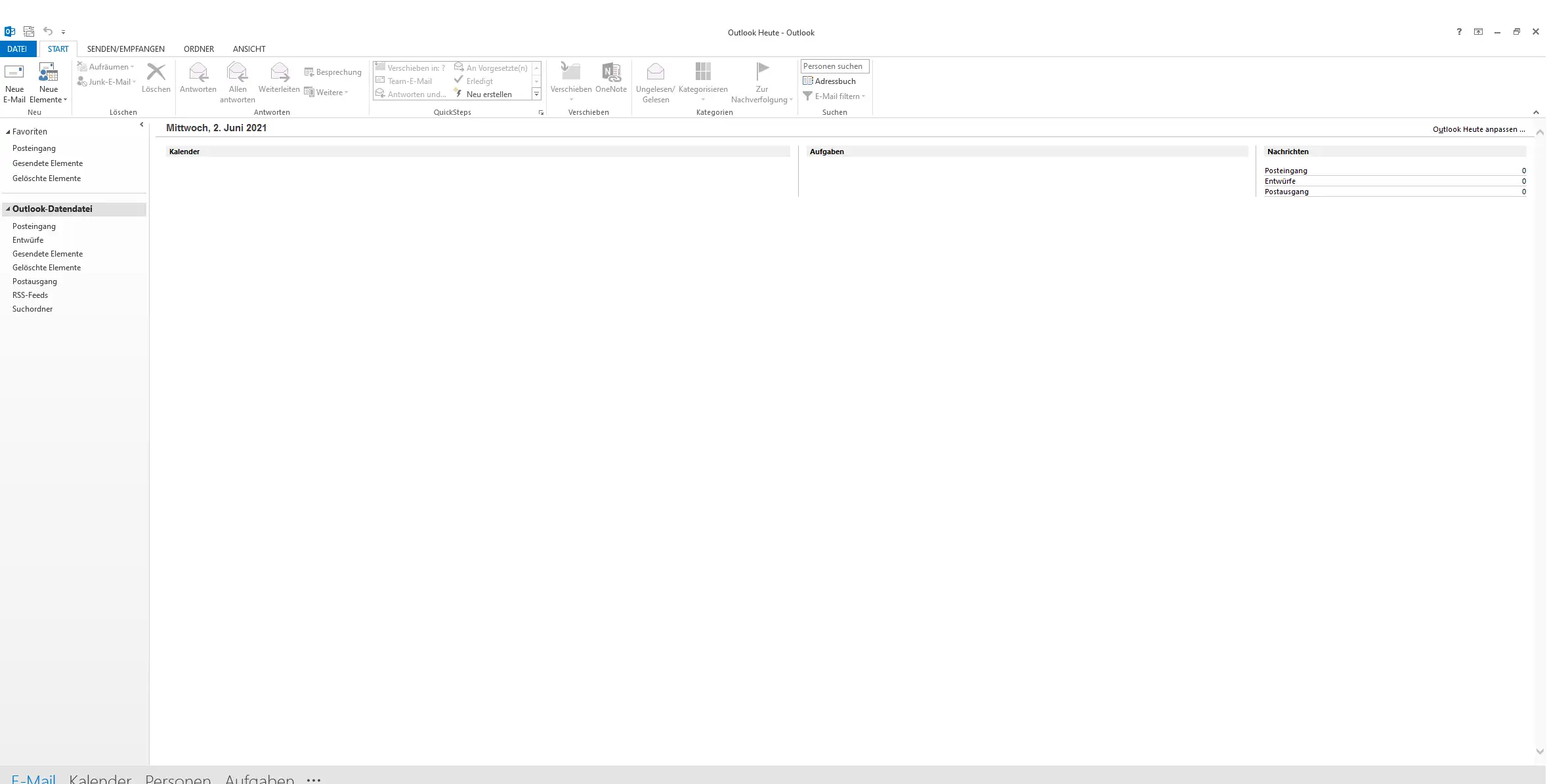
Task: Switch to Kalender in navigation bar
Action: (x=100, y=778)
